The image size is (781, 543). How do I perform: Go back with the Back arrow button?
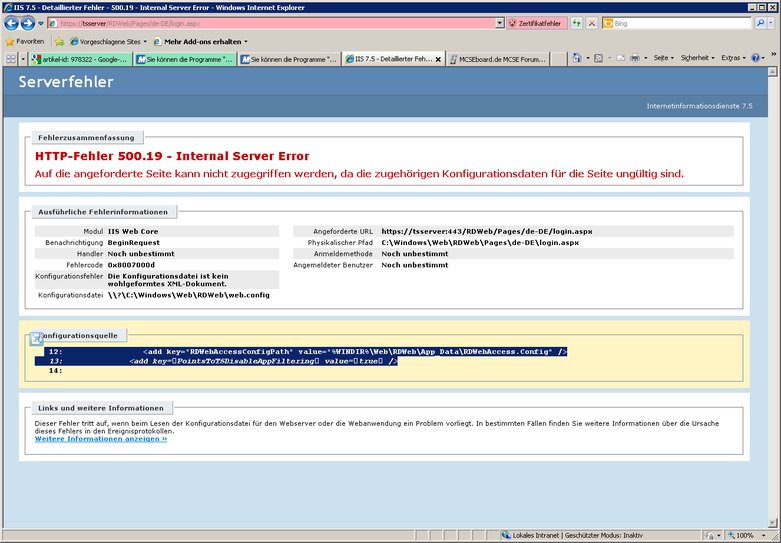(11, 23)
